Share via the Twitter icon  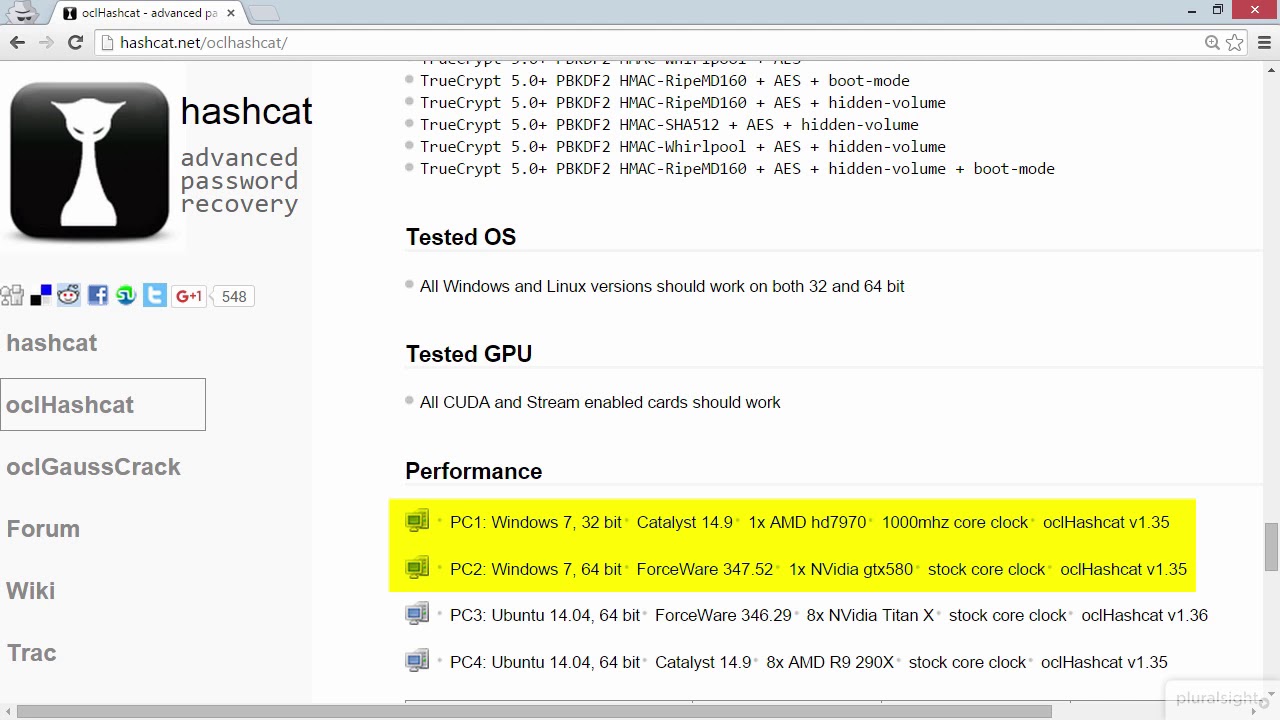coord(154,295)
